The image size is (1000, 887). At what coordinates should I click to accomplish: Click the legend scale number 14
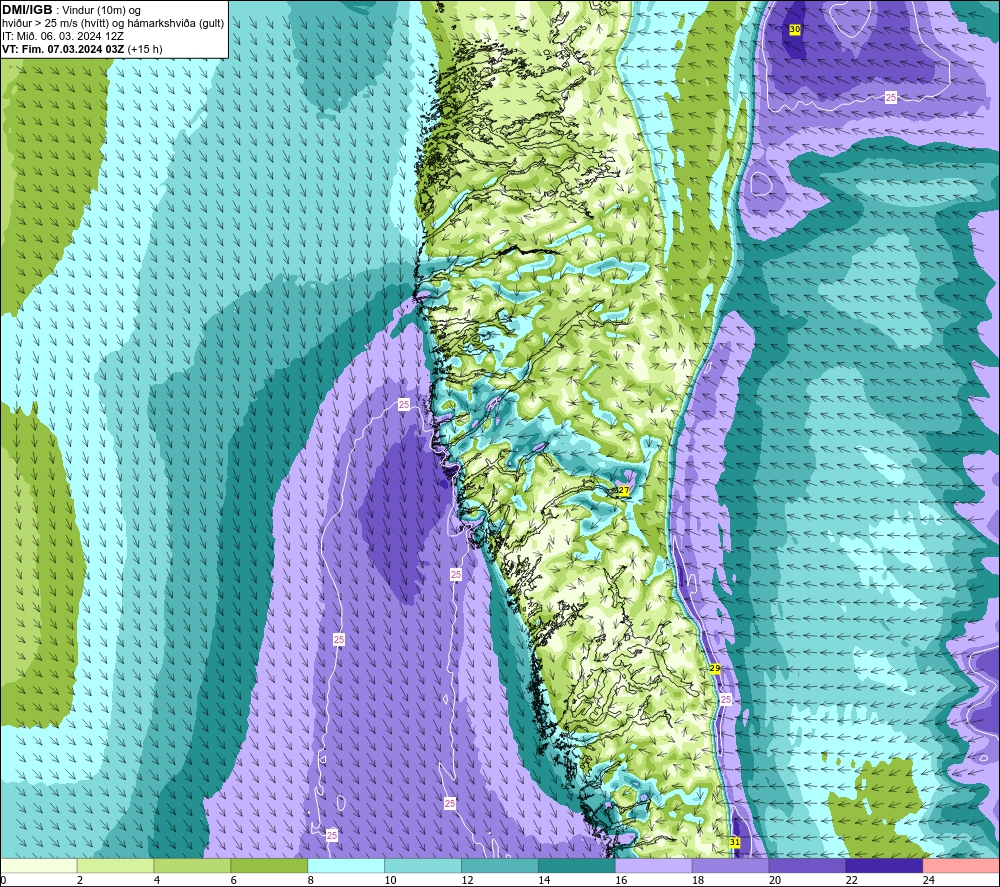coord(544,880)
